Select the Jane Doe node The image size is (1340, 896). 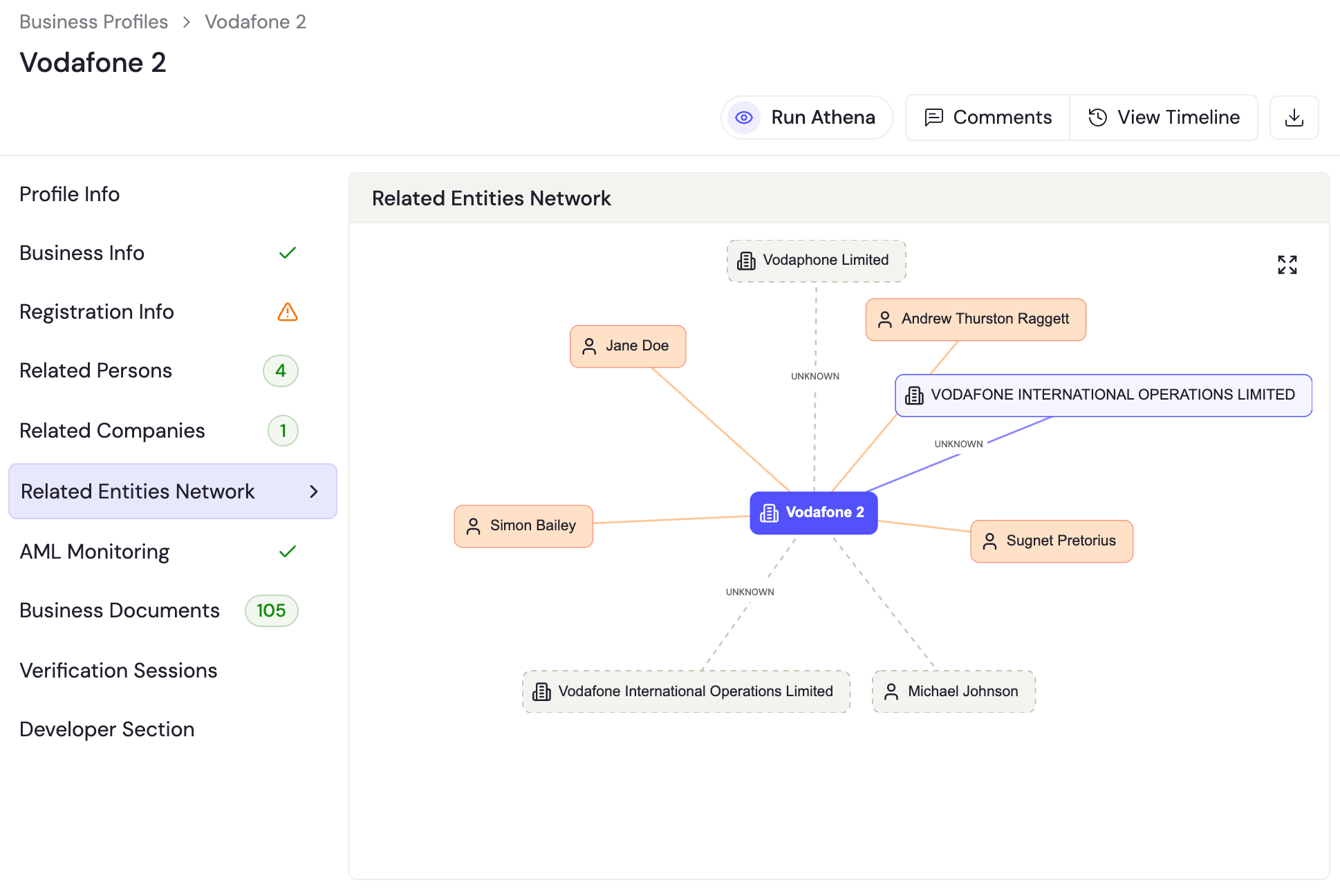tap(628, 346)
